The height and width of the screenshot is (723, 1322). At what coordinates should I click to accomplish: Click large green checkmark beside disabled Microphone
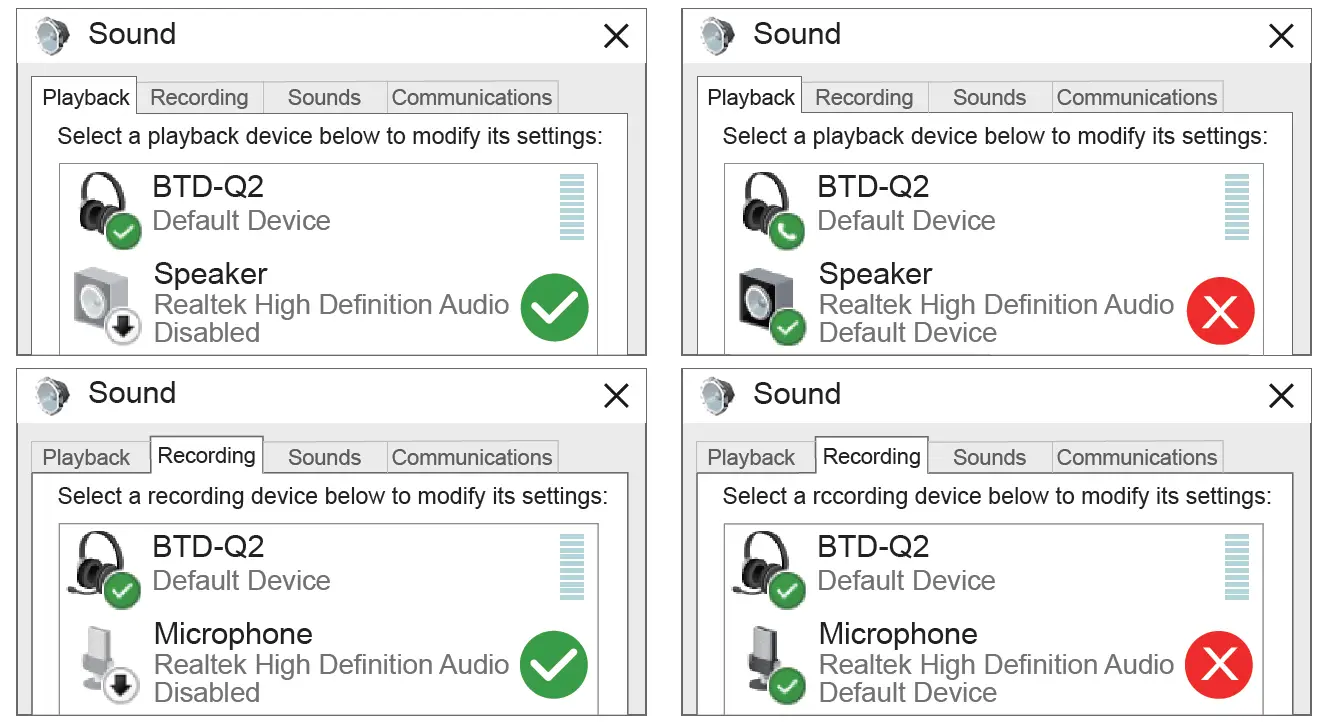[x=555, y=666]
